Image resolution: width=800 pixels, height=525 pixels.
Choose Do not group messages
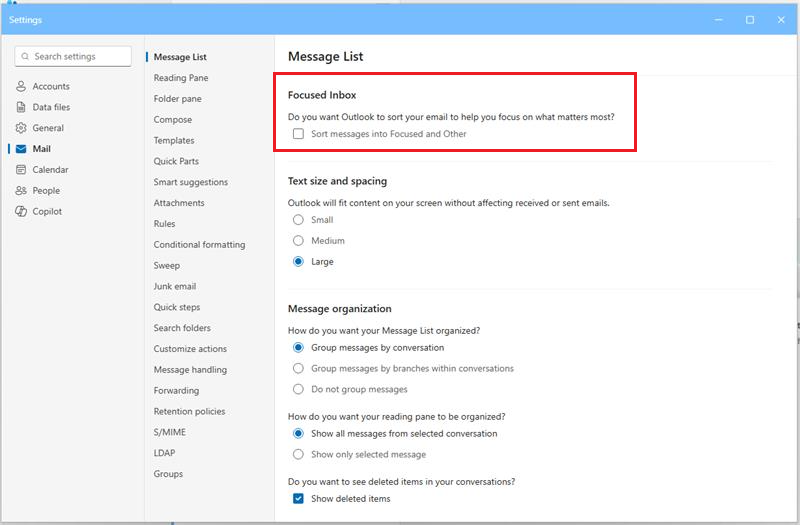tap(298, 389)
